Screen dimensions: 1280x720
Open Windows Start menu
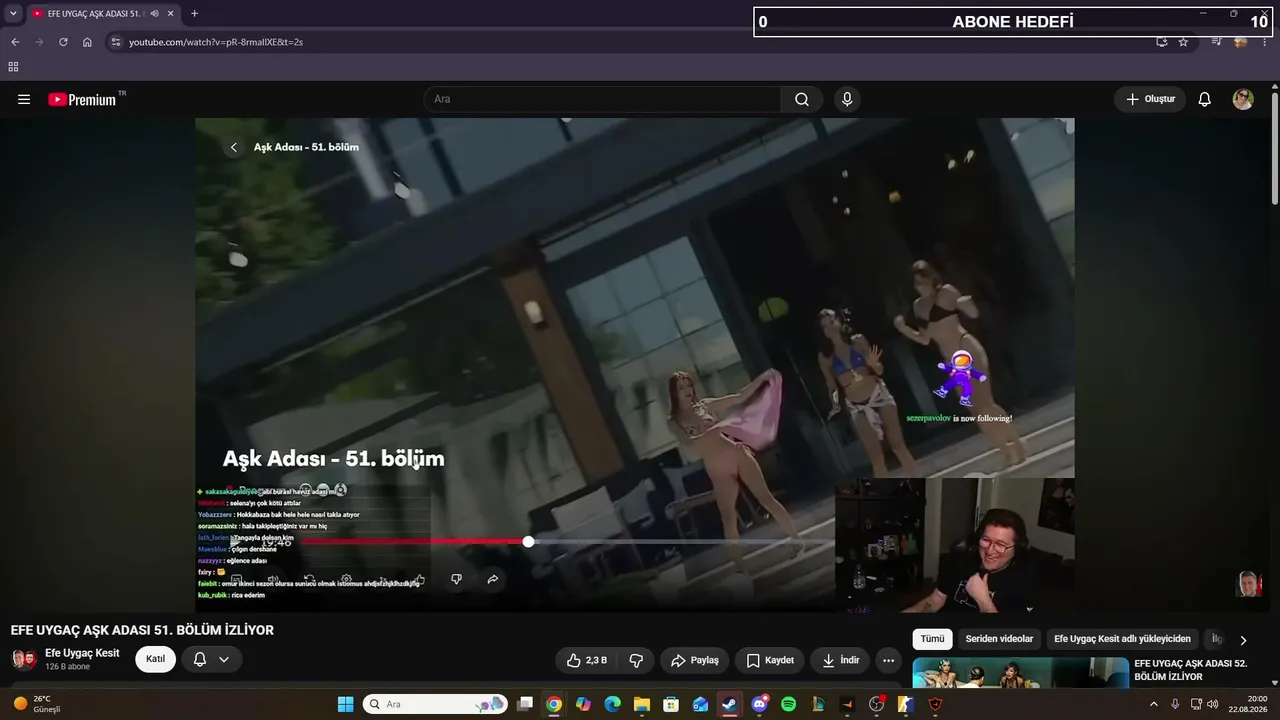(x=345, y=704)
